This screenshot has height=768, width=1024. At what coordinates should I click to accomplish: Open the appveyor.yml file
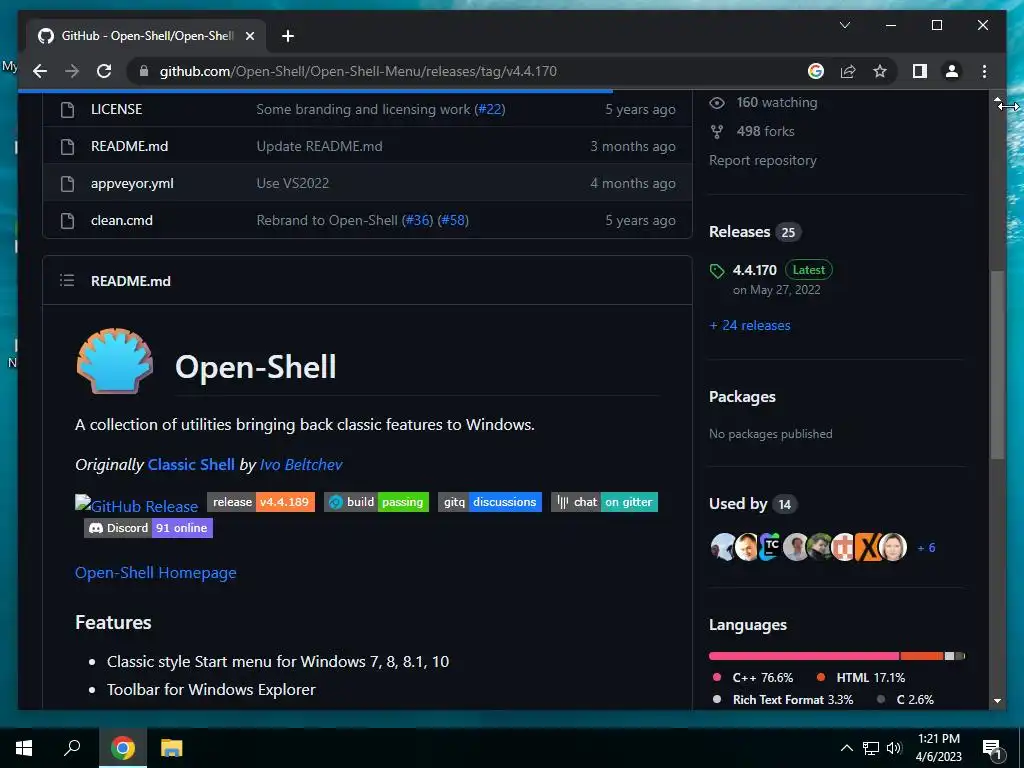(x=132, y=184)
